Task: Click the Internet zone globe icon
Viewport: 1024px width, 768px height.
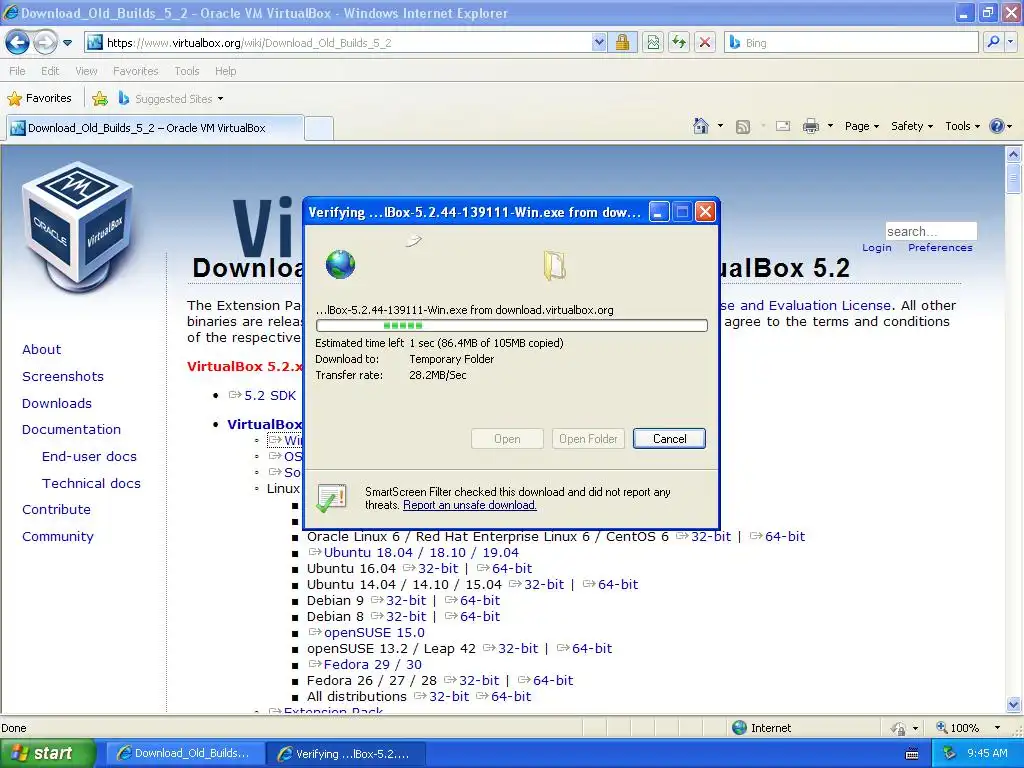Action: (739, 728)
